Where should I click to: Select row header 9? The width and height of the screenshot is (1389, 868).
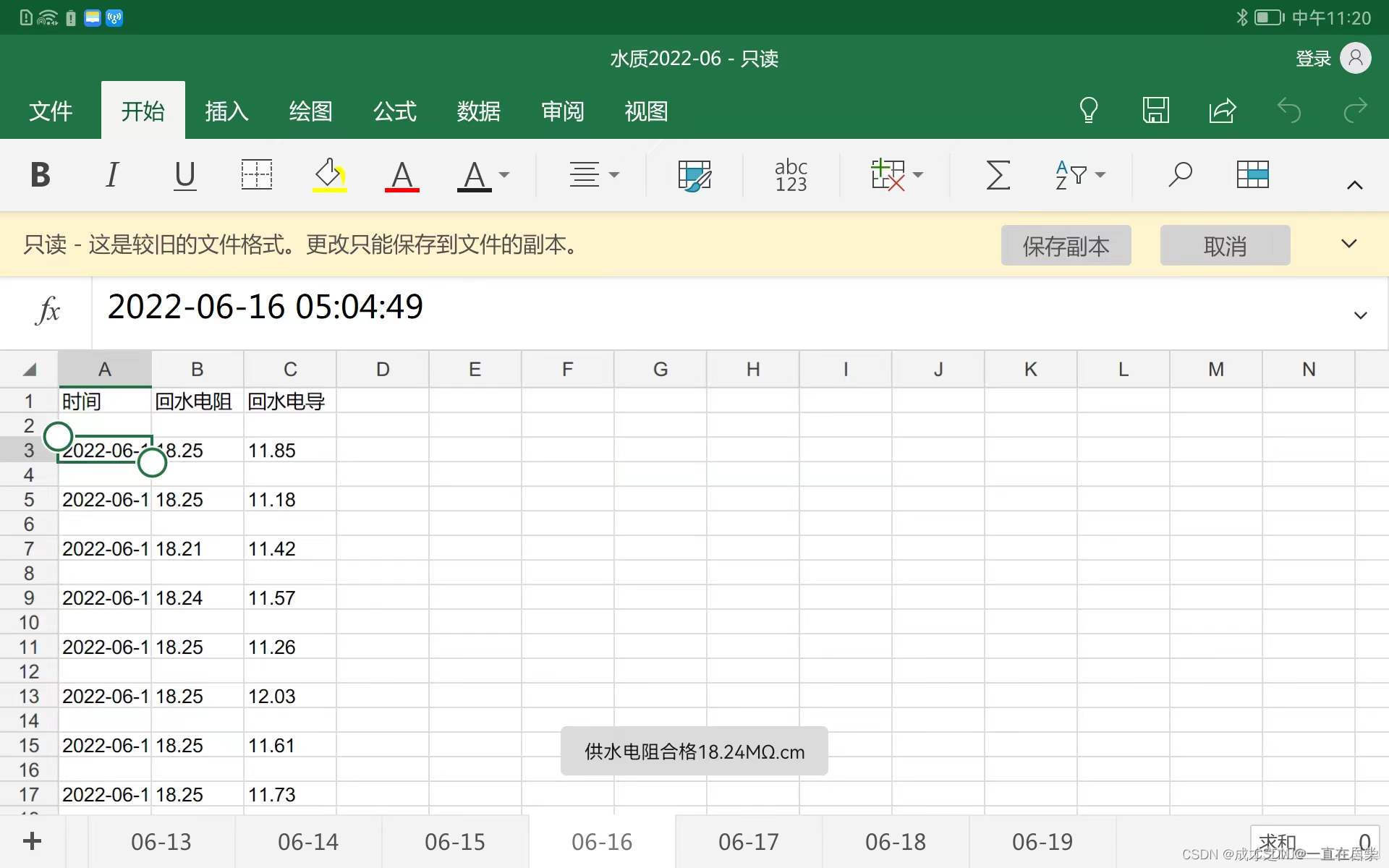point(29,598)
